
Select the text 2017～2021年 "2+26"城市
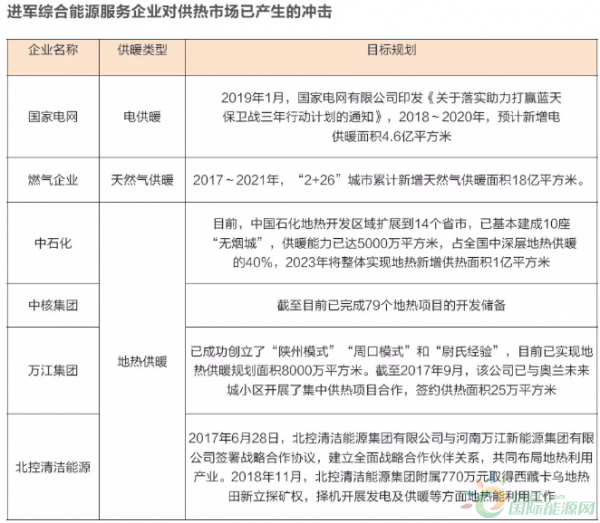(389, 180)
